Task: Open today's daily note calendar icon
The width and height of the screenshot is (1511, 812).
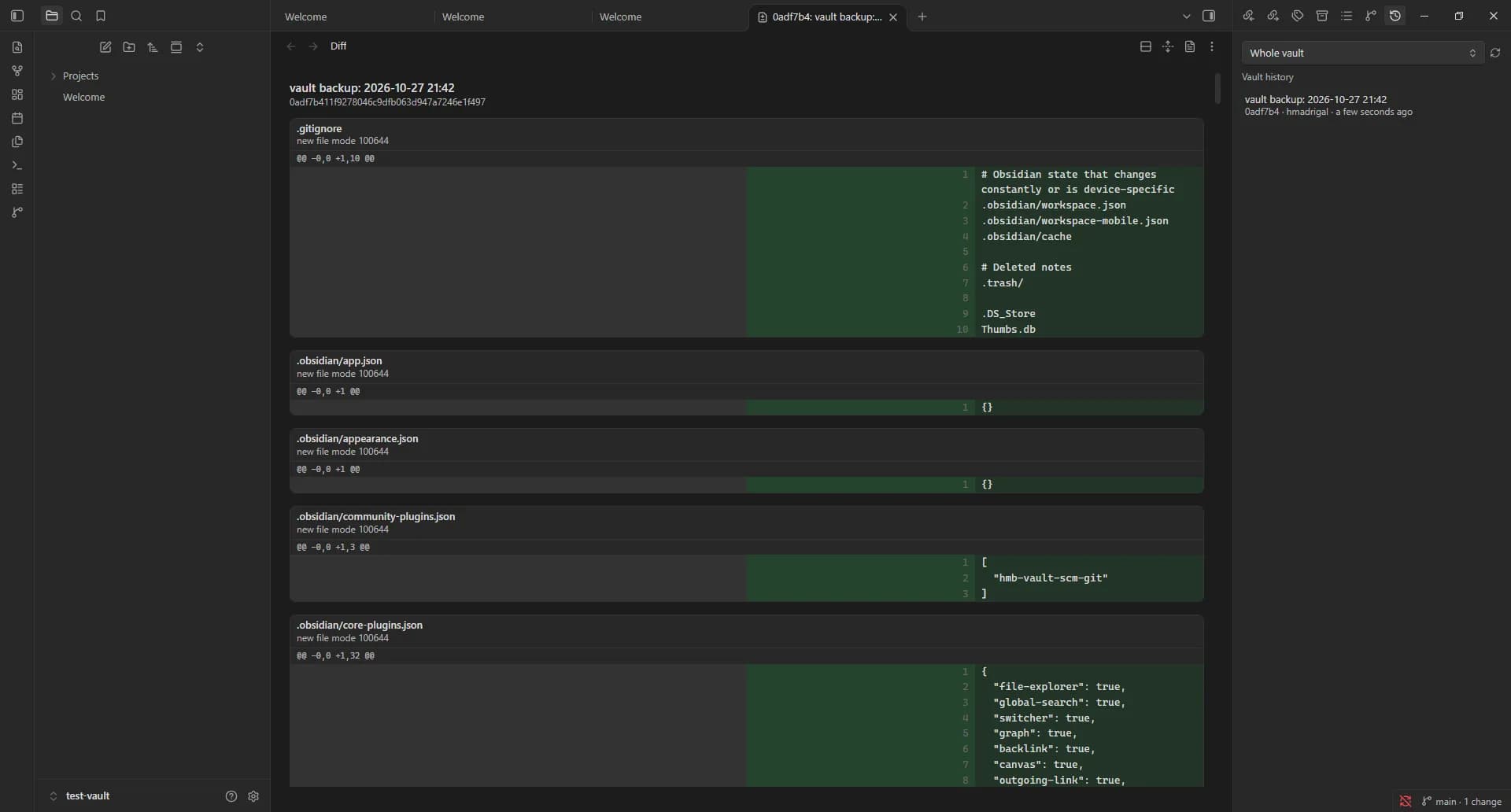Action: (x=17, y=118)
